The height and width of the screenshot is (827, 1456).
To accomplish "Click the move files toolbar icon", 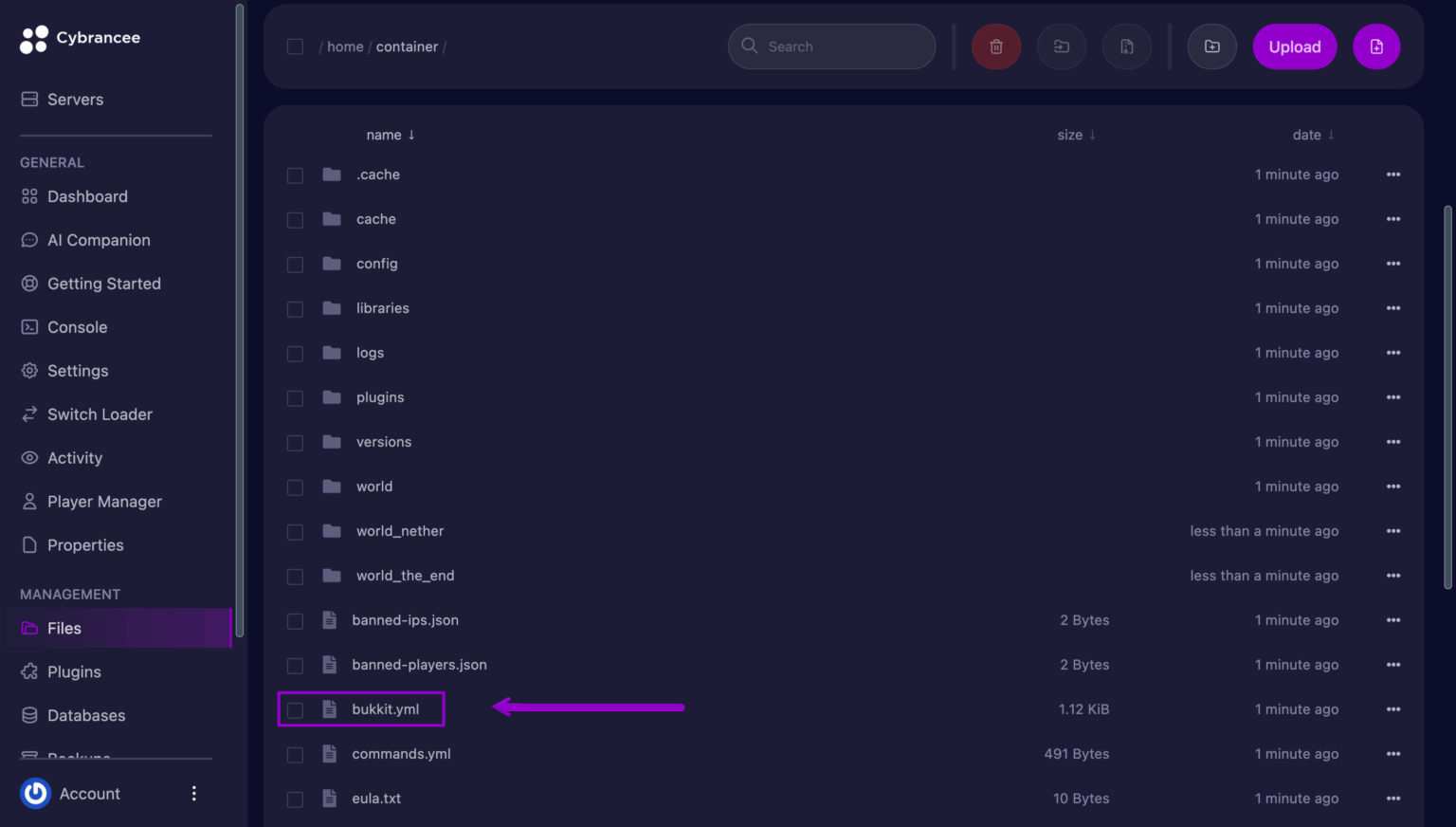I will [1062, 46].
